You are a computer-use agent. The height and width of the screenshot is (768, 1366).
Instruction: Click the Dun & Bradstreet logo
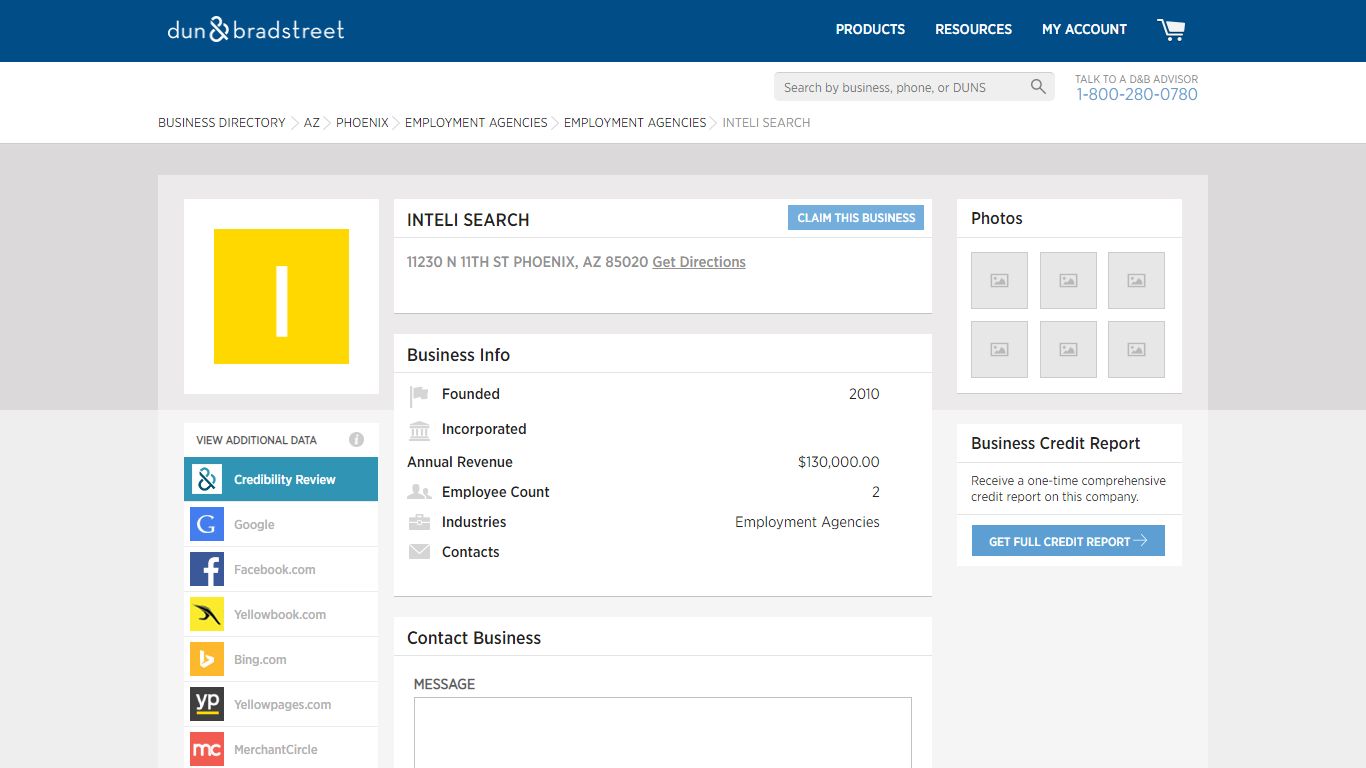256,29
